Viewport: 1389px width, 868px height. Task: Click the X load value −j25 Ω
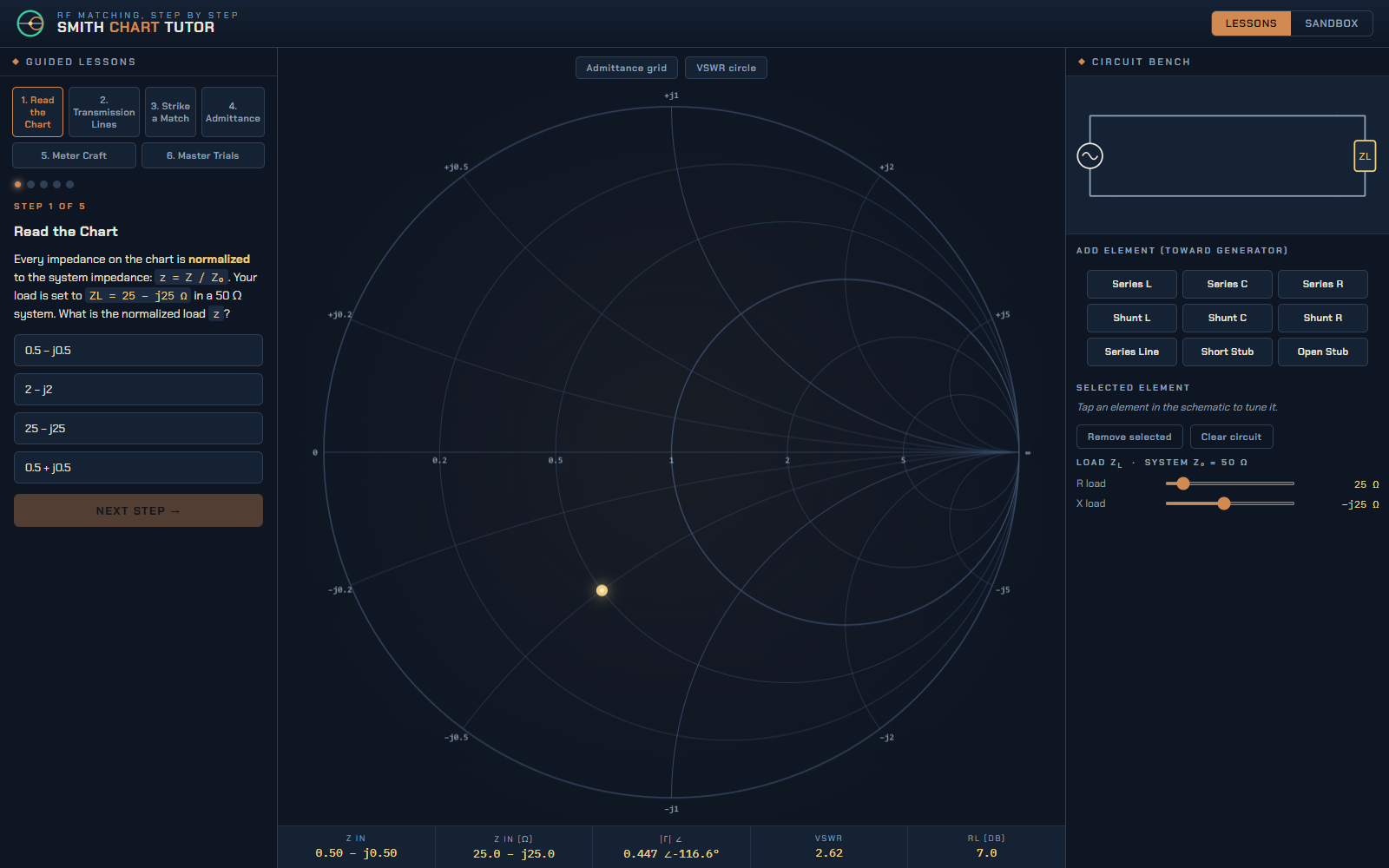[x=1360, y=504]
